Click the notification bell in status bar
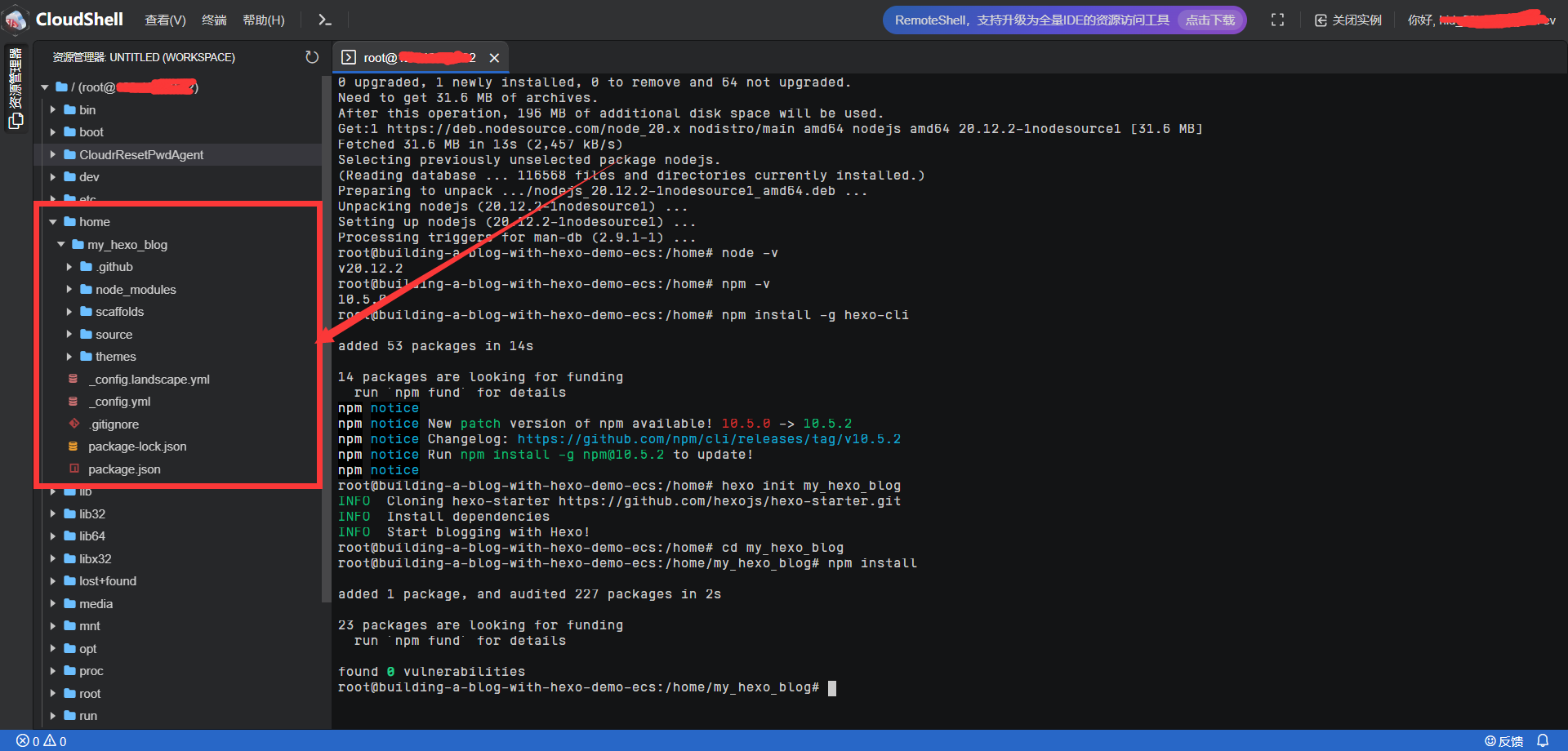 pyautogui.click(x=1543, y=740)
